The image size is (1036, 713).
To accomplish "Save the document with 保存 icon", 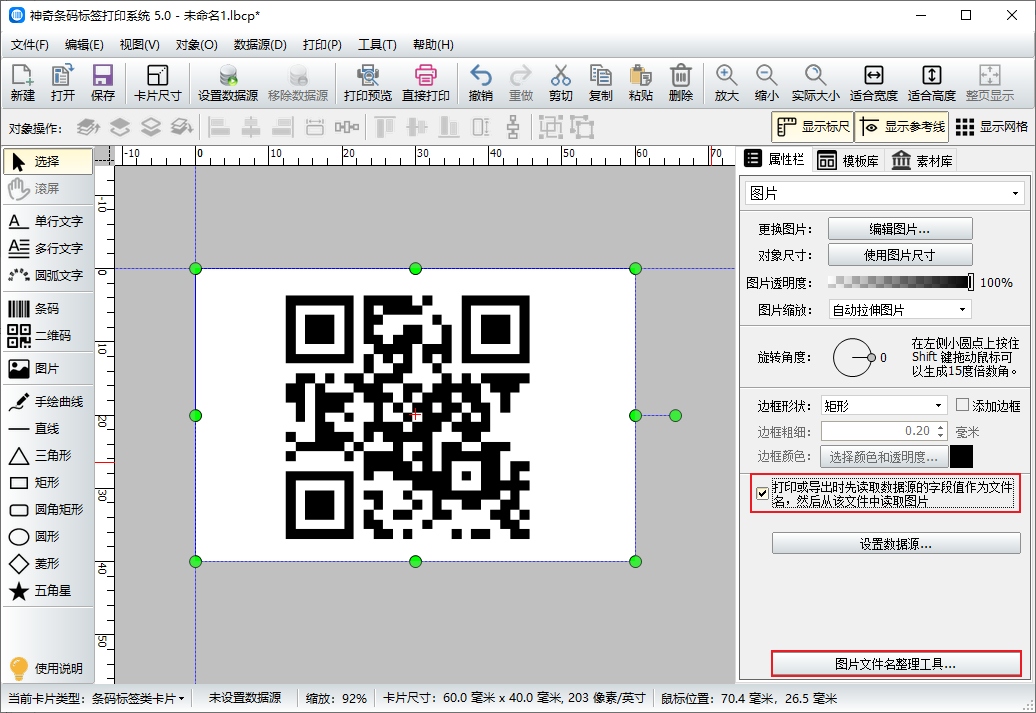I will tap(103, 83).
